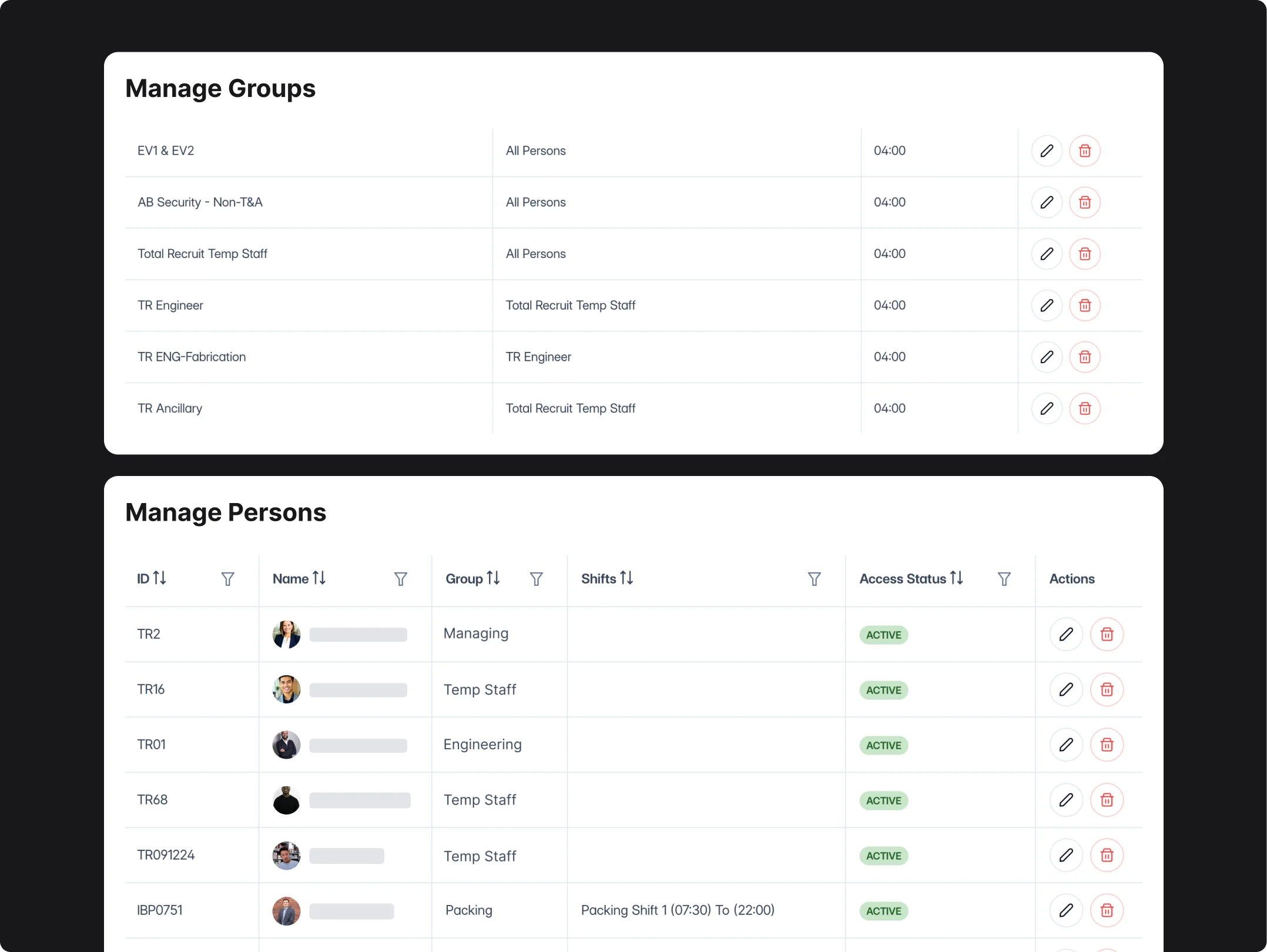Screen dimensions: 1267x952
Task: Open the ID column filter
Action: tap(227, 579)
